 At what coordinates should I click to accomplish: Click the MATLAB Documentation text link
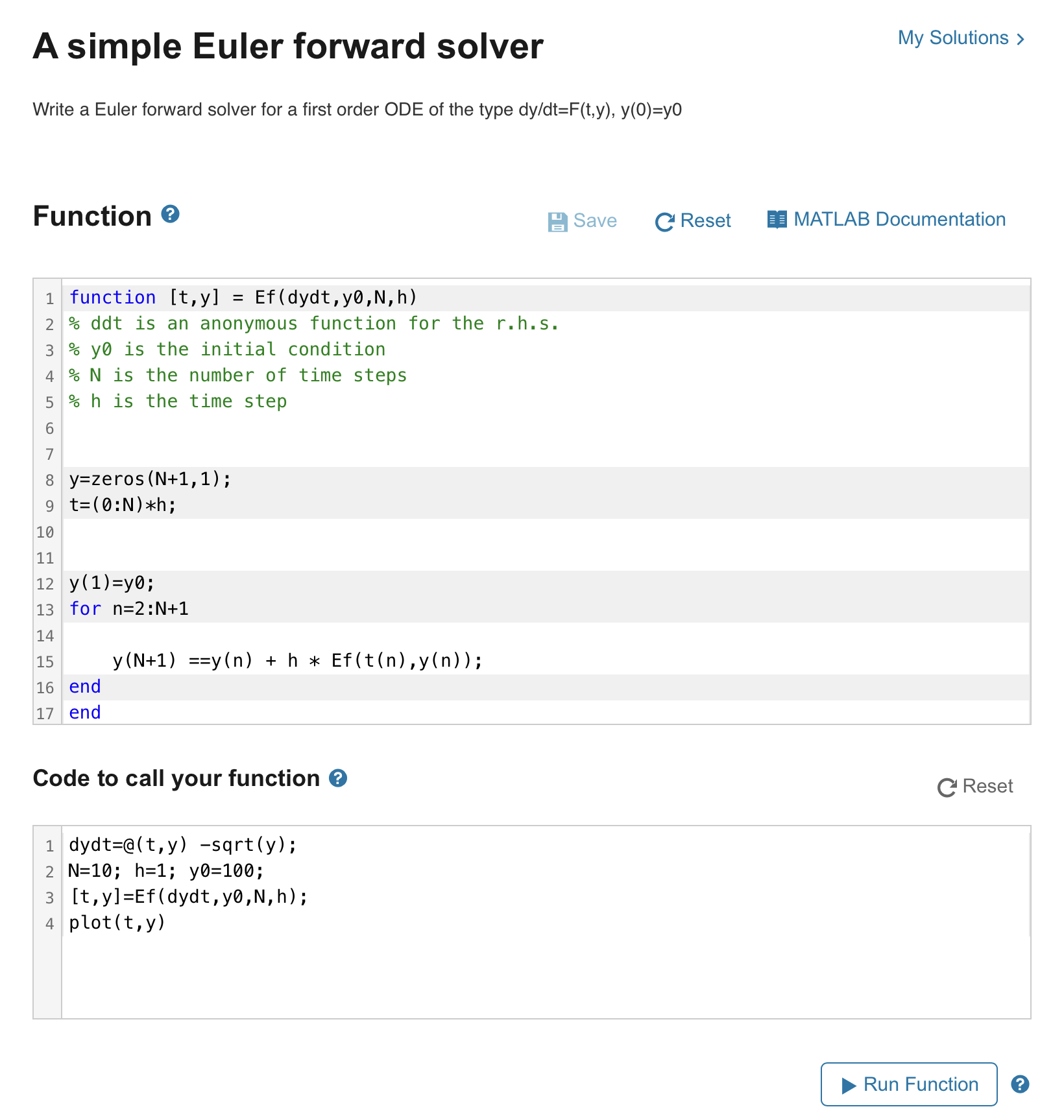click(x=899, y=219)
